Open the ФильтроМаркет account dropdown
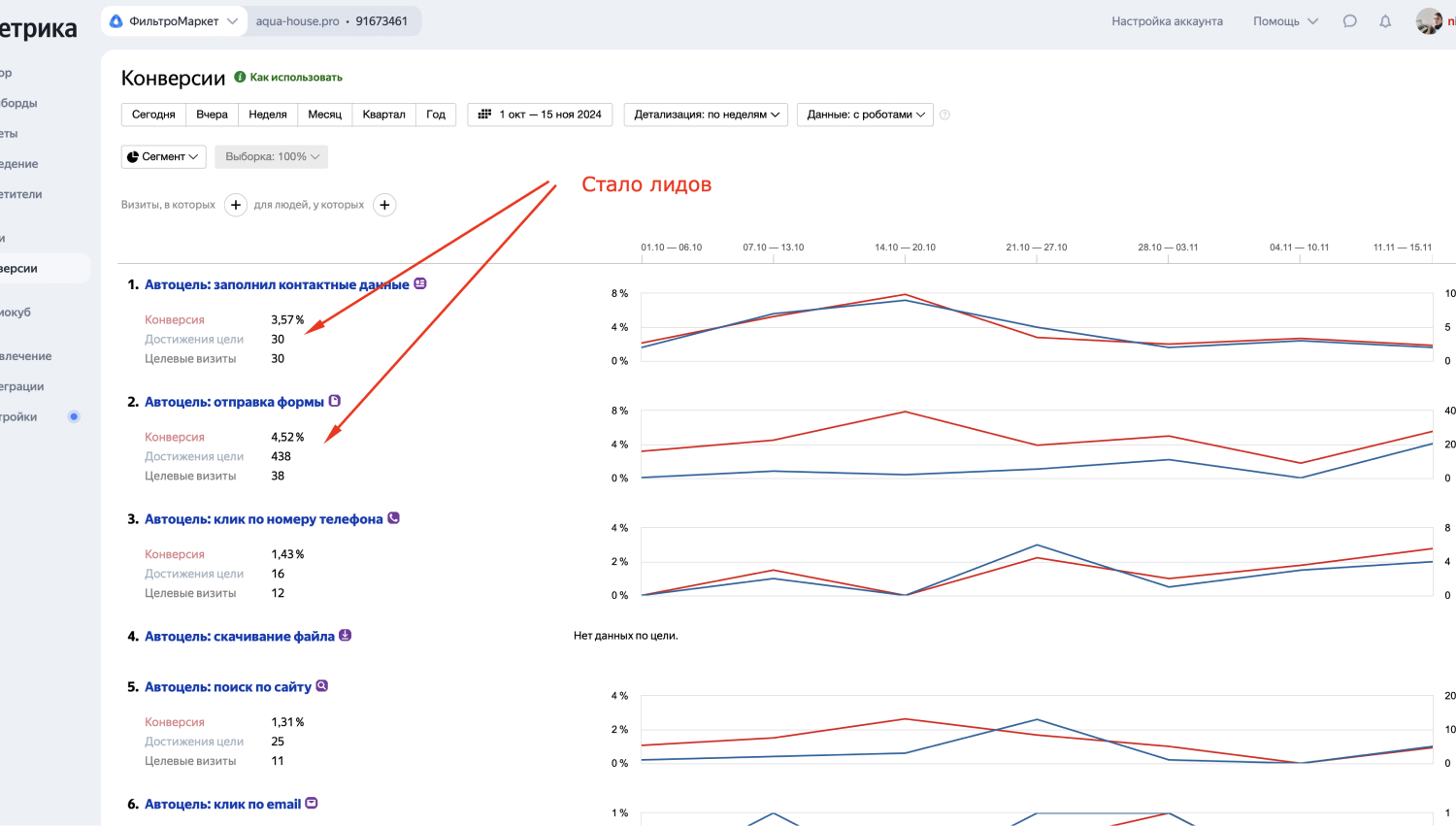This screenshot has height=826, width=1456. (x=175, y=21)
